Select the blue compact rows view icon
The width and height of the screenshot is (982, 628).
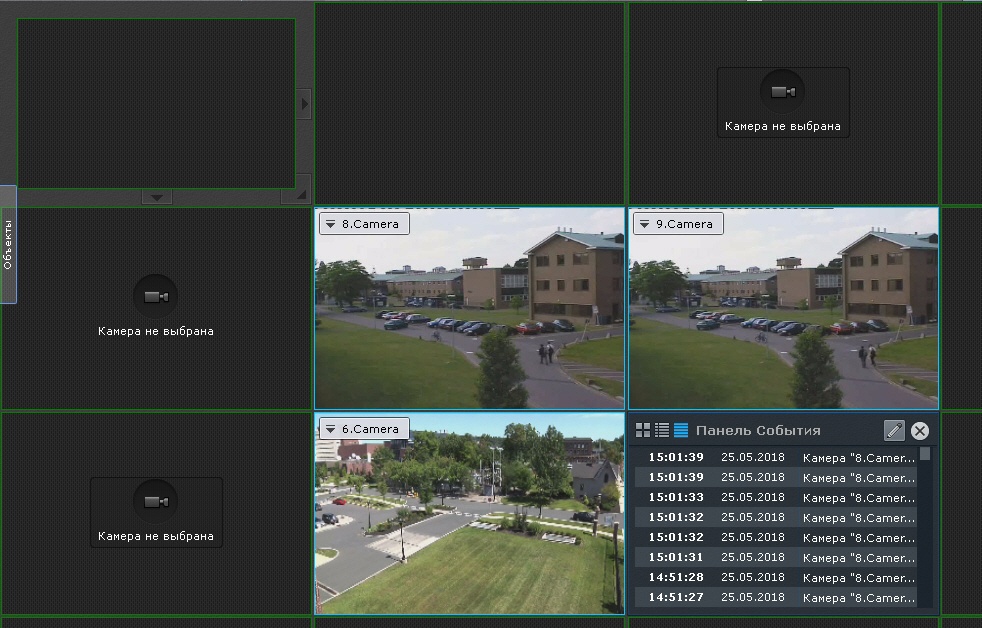tap(681, 430)
